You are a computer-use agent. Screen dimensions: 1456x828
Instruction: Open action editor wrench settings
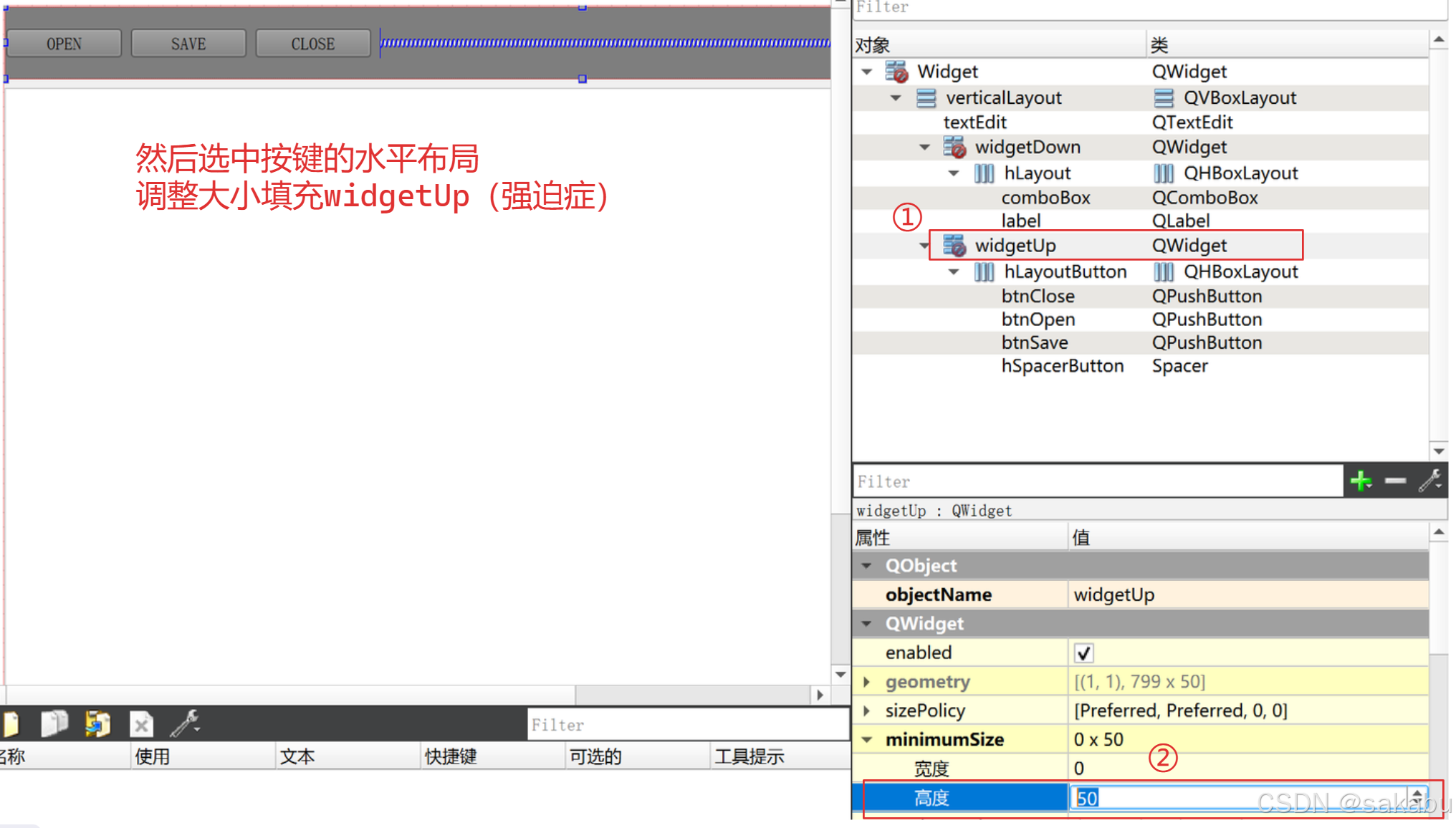tap(185, 723)
